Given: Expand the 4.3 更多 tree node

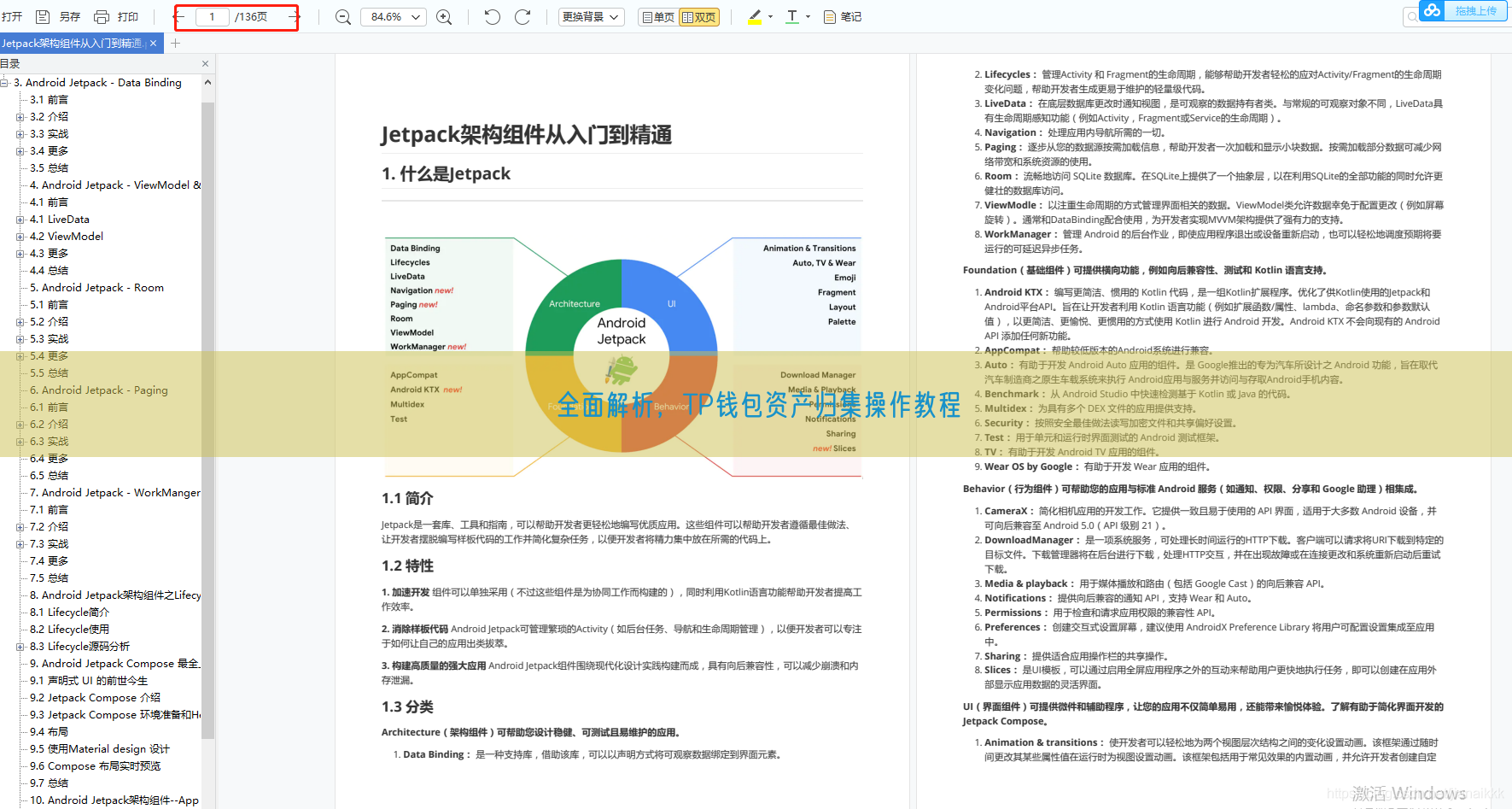Looking at the screenshot, I should click(x=20, y=254).
